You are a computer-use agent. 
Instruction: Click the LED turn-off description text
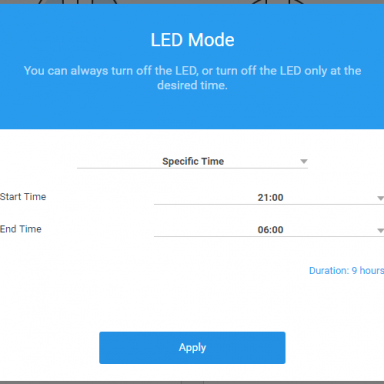point(192,78)
